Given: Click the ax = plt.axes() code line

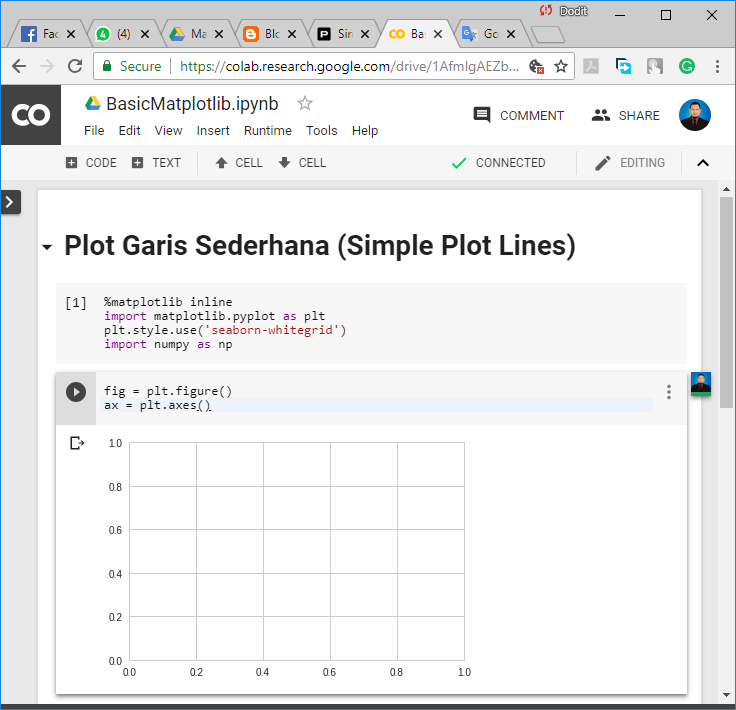Looking at the screenshot, I should 376,405.
